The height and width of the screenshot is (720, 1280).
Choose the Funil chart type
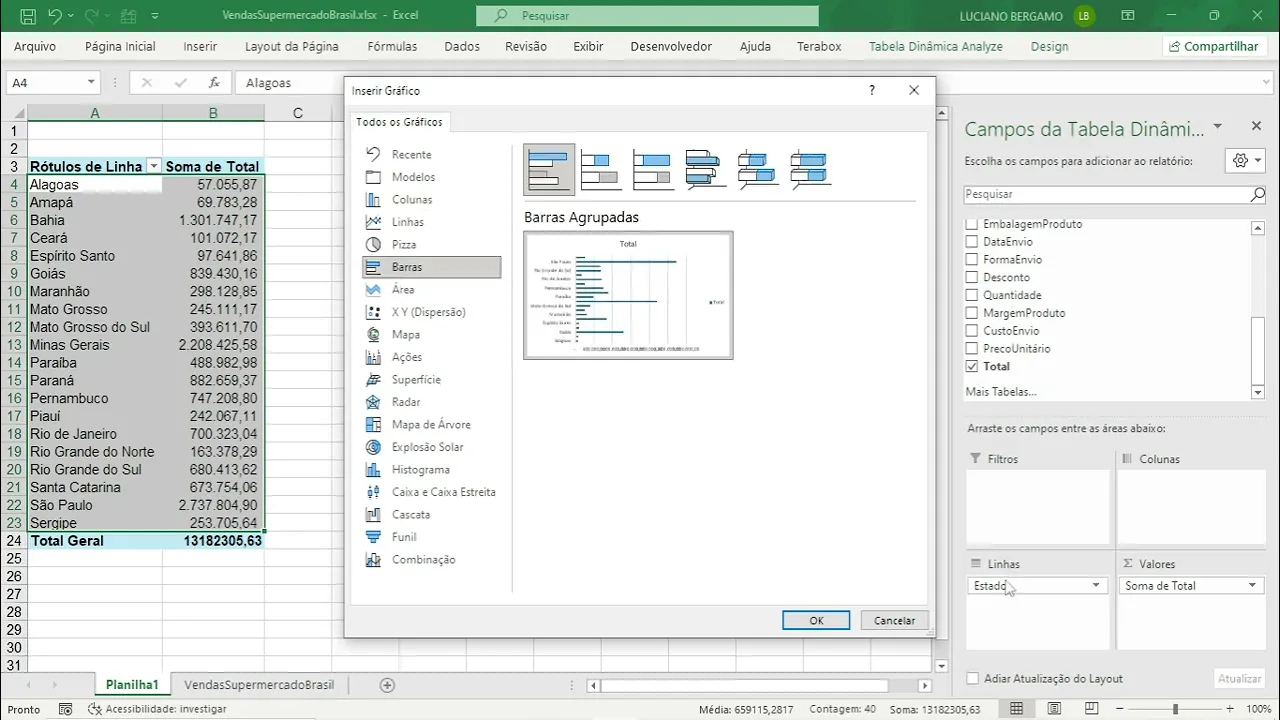point(431,537)
